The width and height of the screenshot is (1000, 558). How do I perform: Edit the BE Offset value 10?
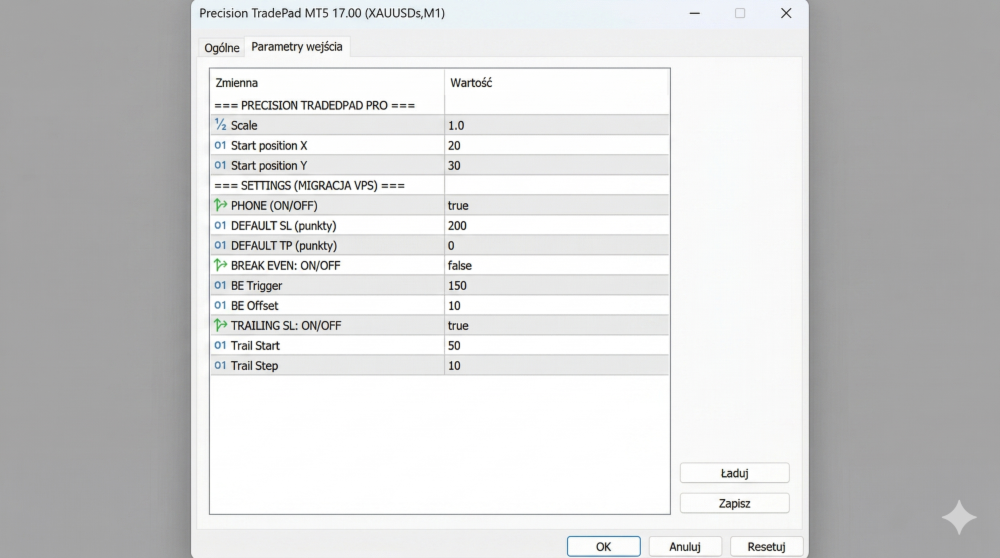point(557,305)
